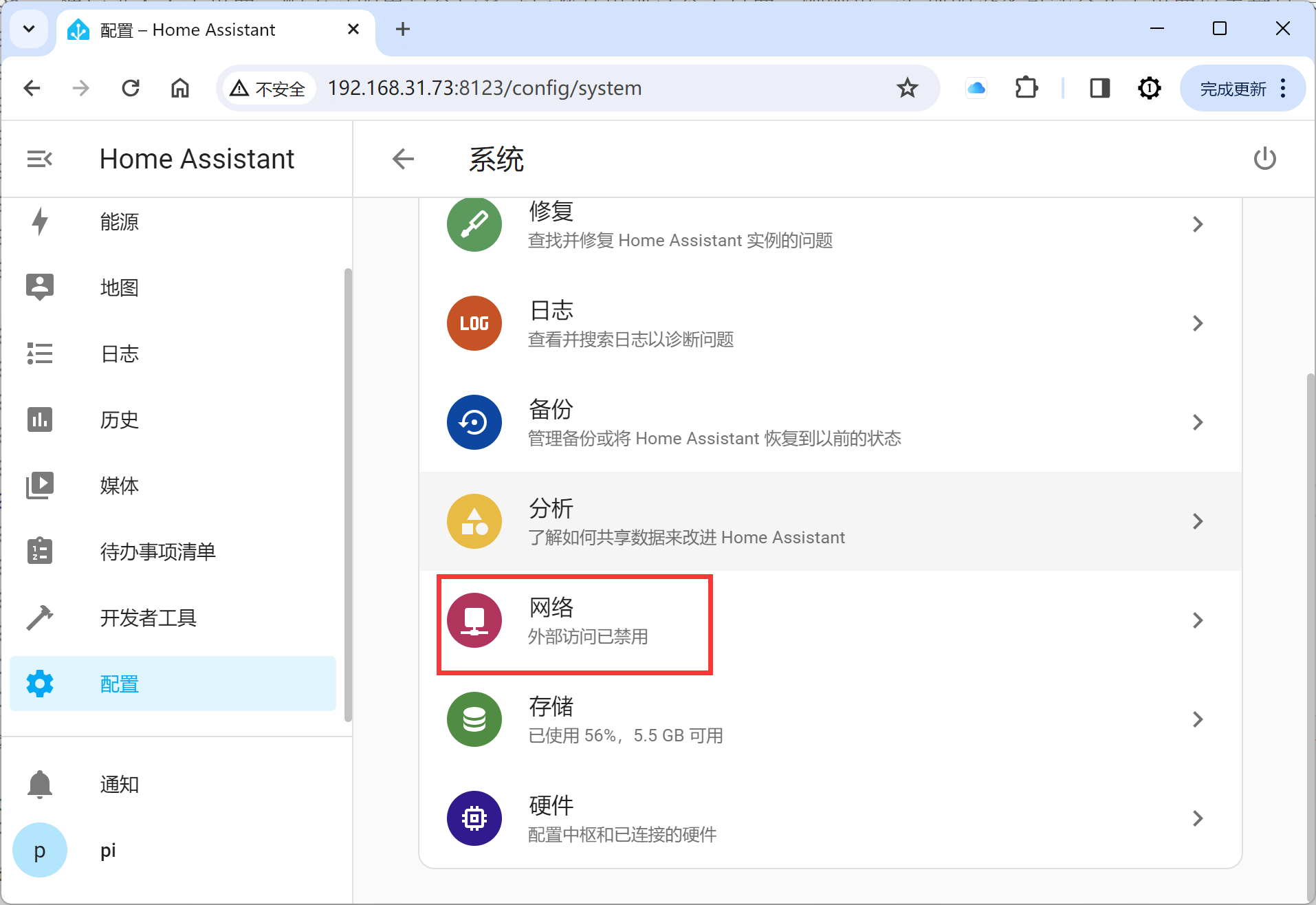Screen dimensions: 1316x905
Task: Click 查找并修复 Home Assistant 实例的问题 text
Action: pos(680,240)
